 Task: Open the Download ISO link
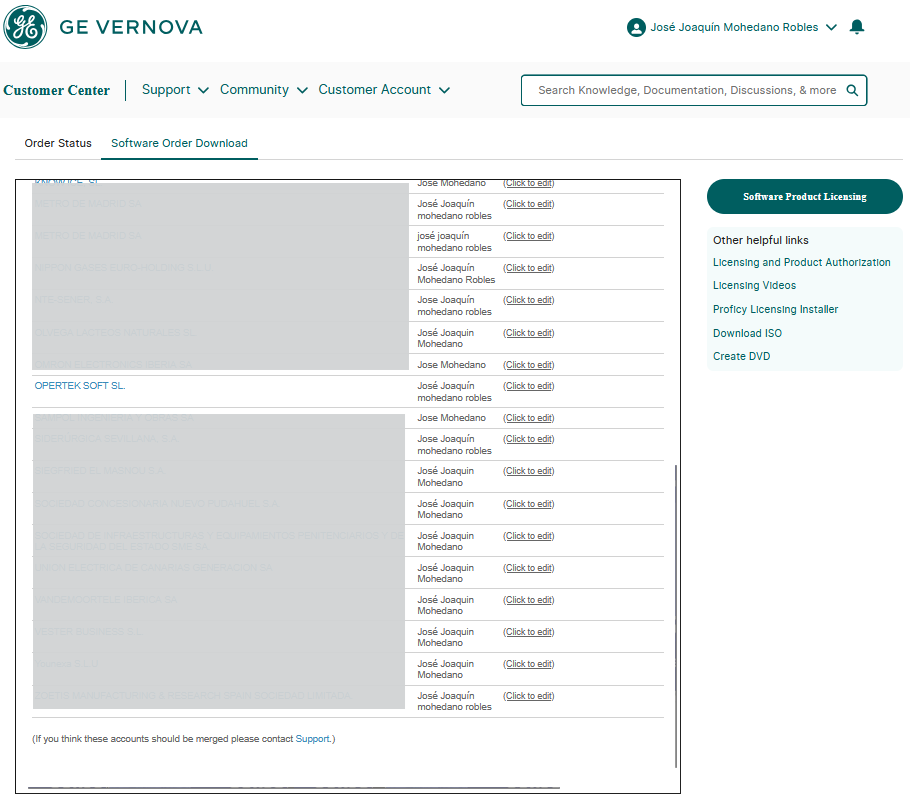pos(748,333)
